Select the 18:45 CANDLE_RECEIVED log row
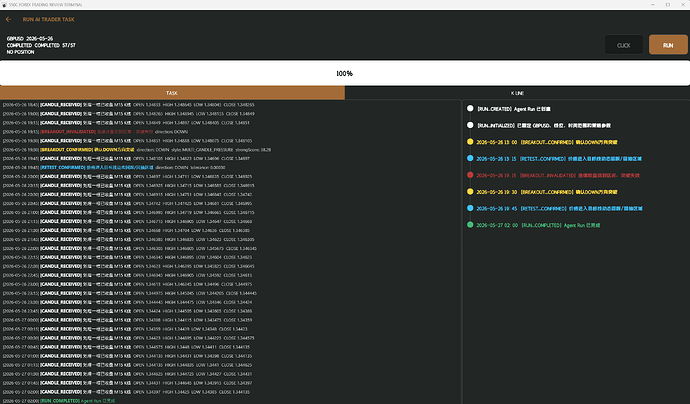The width and height of the screenshot is (690, 404). click(128, 105)
